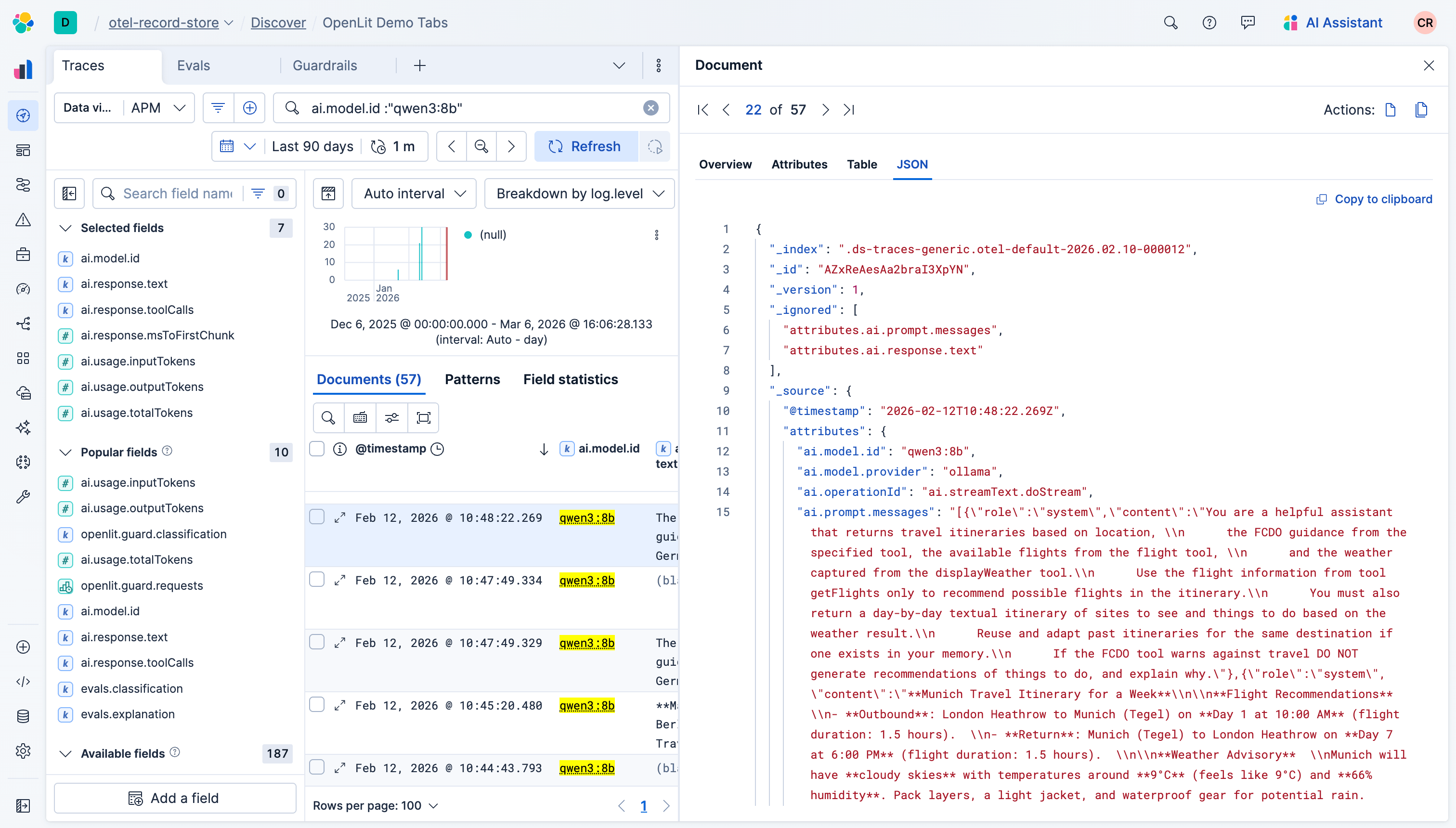Click the Machine Learning sparkles icon
Screen dimensions: 1456x828
click(x=23, y=427)
